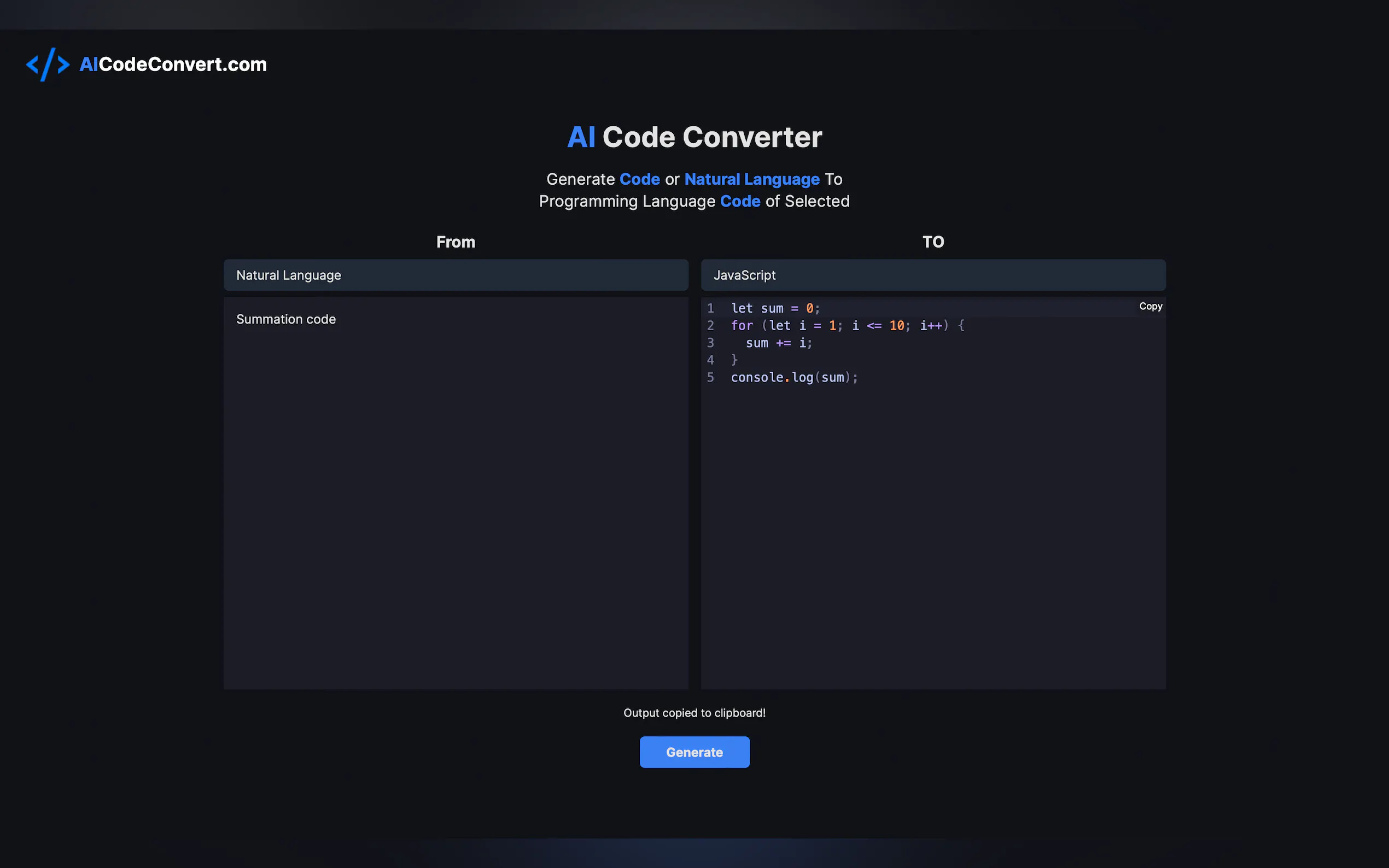Expand the JavaScript target language dropdown

[932, 275]
